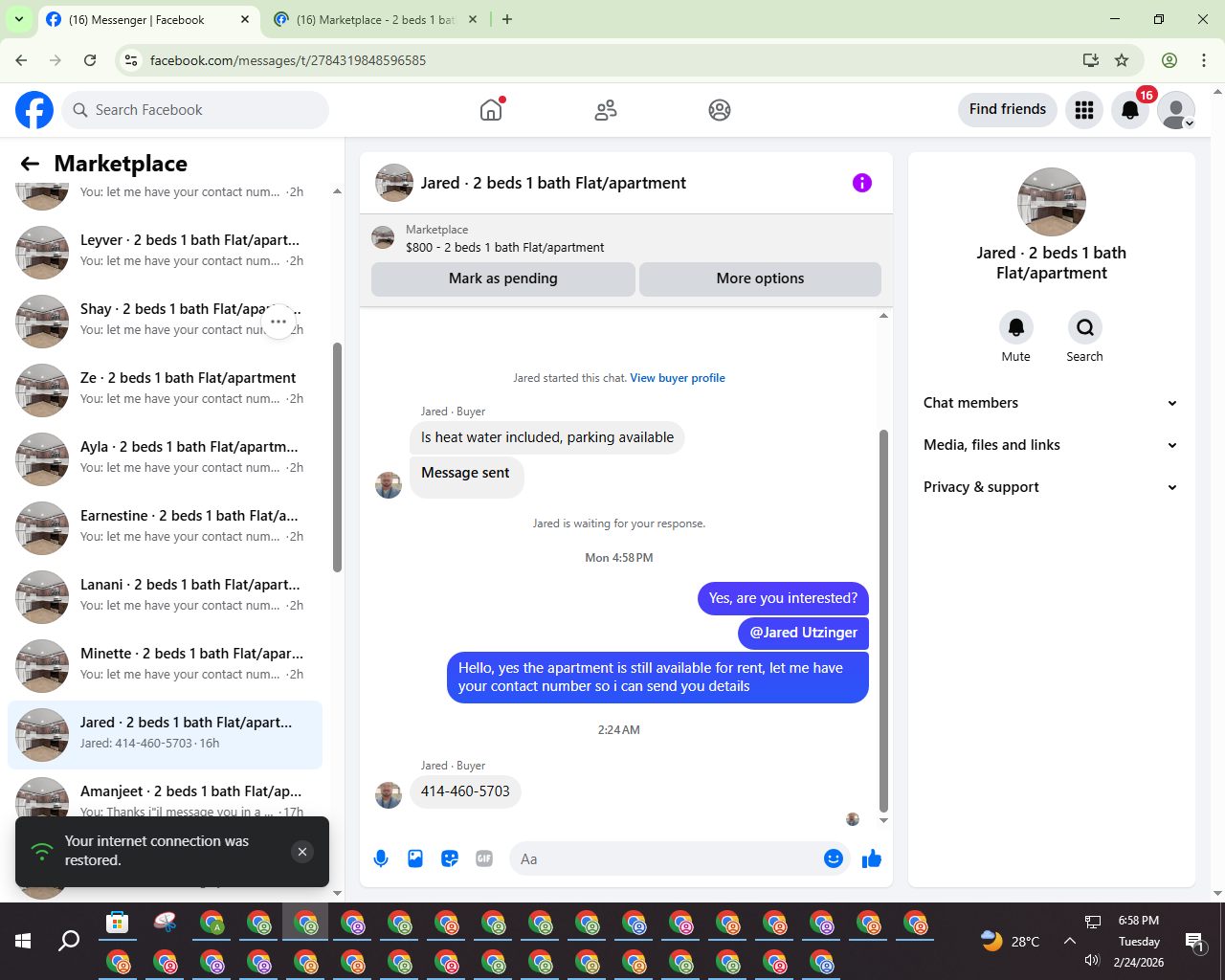This screenshot has height=980, width=1225.
Task: Bookmark the page with the star icon
Action: tap(1122, 60)
